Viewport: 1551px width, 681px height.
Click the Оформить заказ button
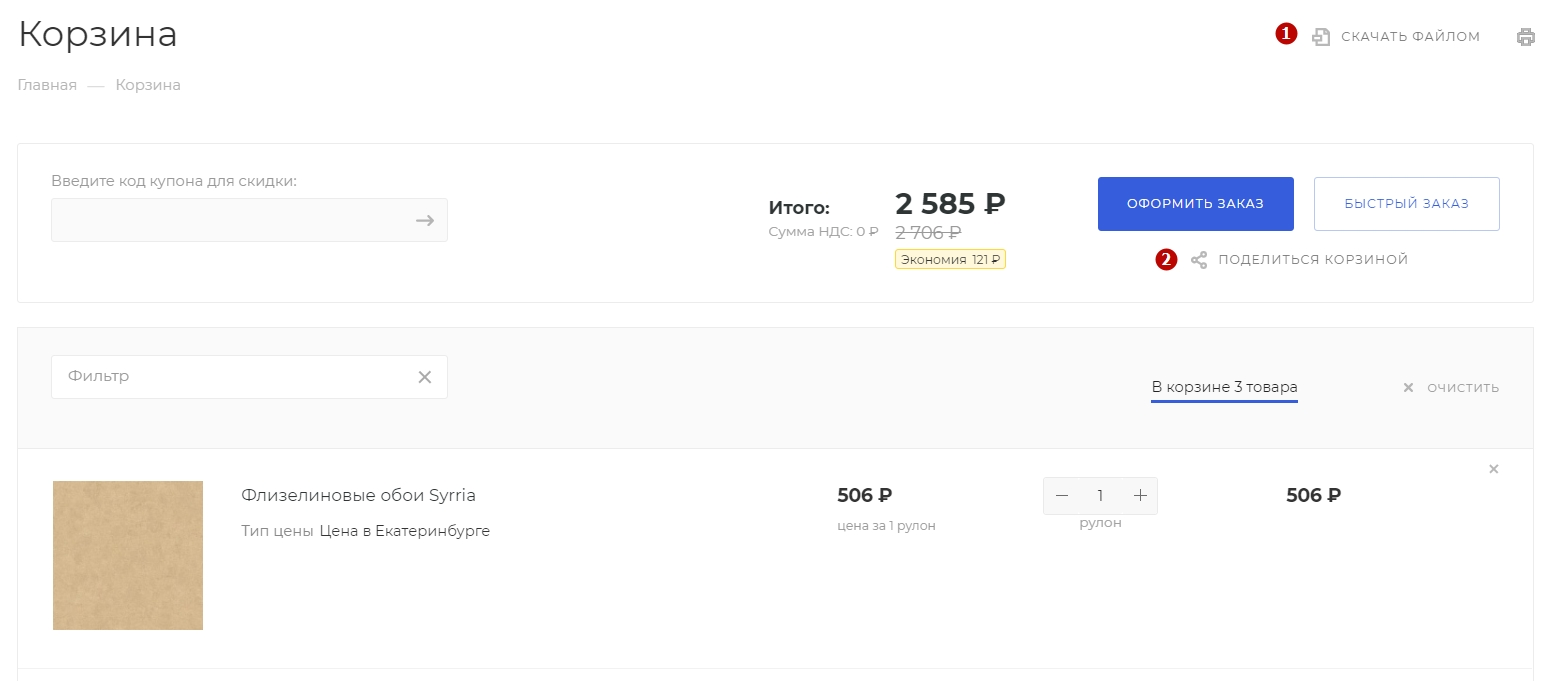coord(1196,204)
